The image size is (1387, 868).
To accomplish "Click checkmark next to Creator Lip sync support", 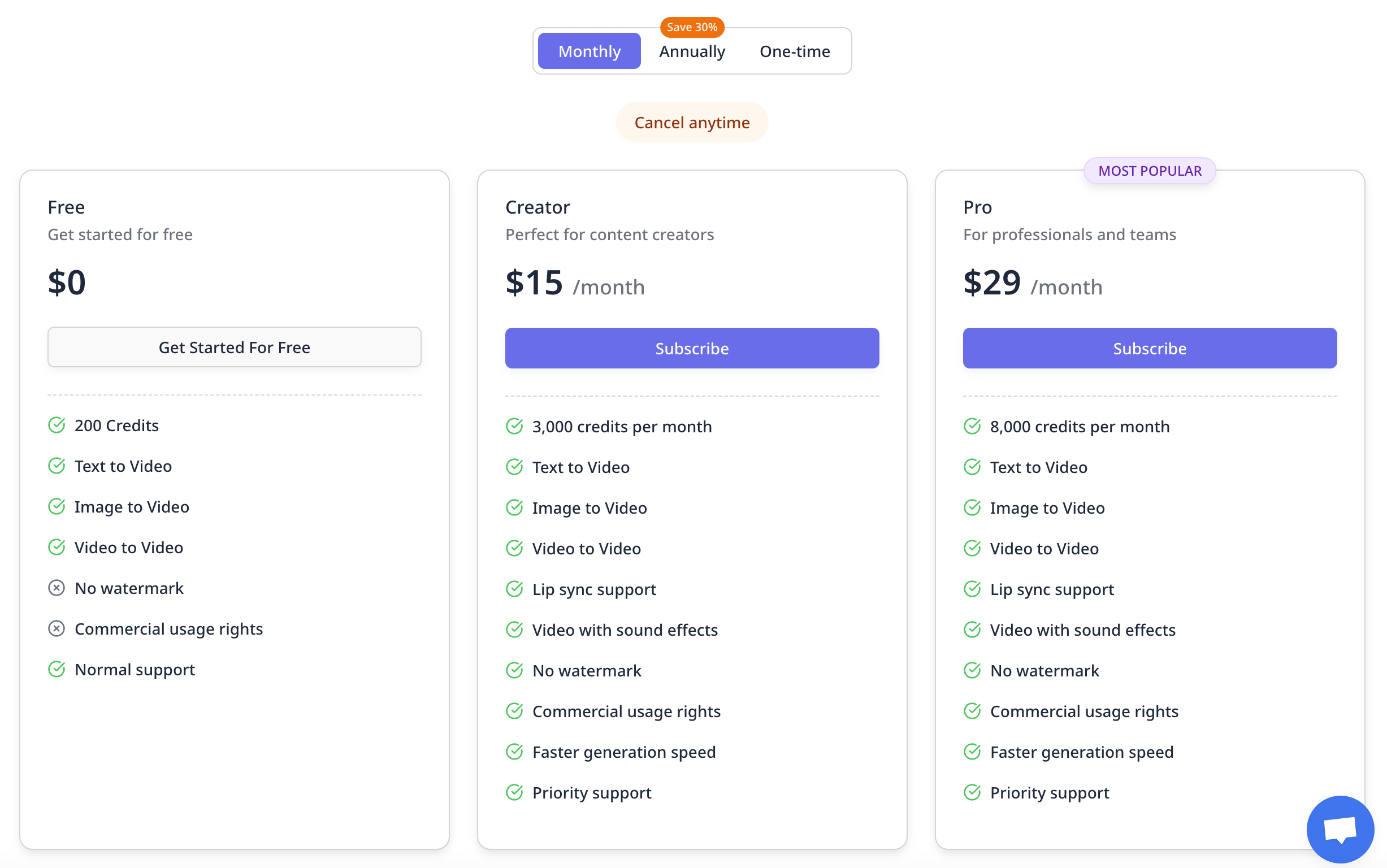I will pyautogui.click(x=514, y=589).
